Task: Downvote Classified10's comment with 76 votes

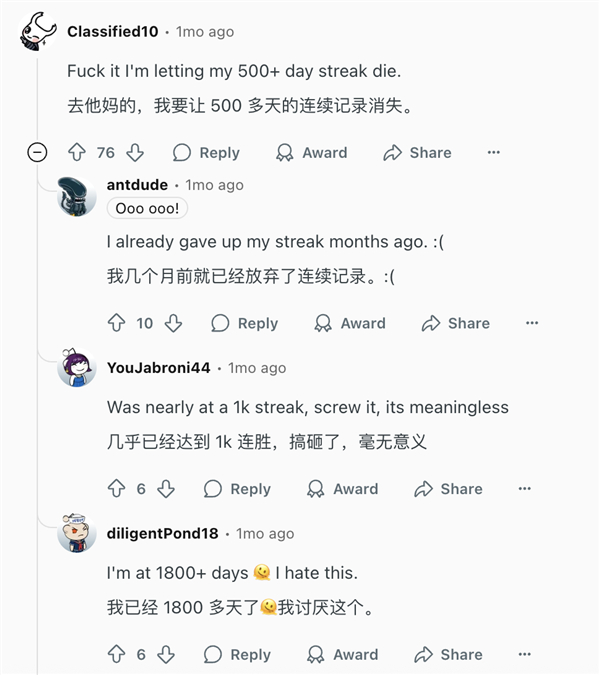Action: [x=135, y=153]
